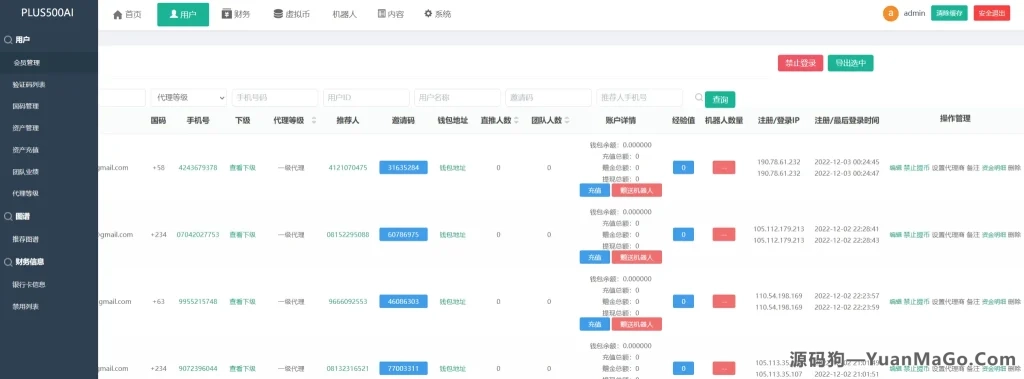The width and height of the screenshot is (1024, 379).
Task: Click blue experience value button for 4243679378
Action: pos(683,167)
